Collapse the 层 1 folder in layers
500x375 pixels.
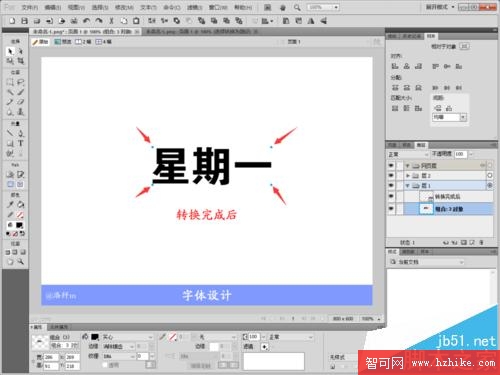tap(408, 186)
